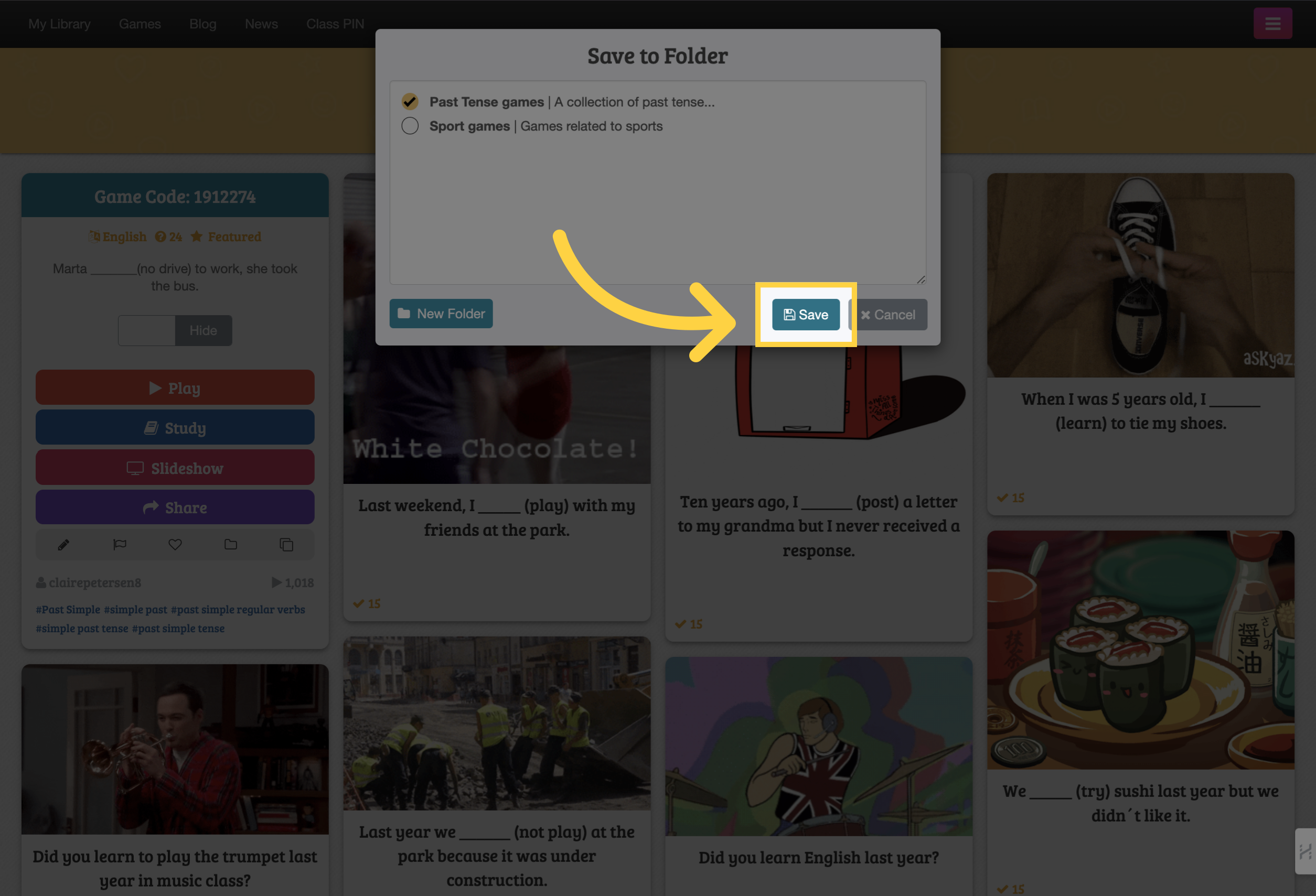Click the answer box beside Hide
The image size is (1316, 896).
point(147,330)
